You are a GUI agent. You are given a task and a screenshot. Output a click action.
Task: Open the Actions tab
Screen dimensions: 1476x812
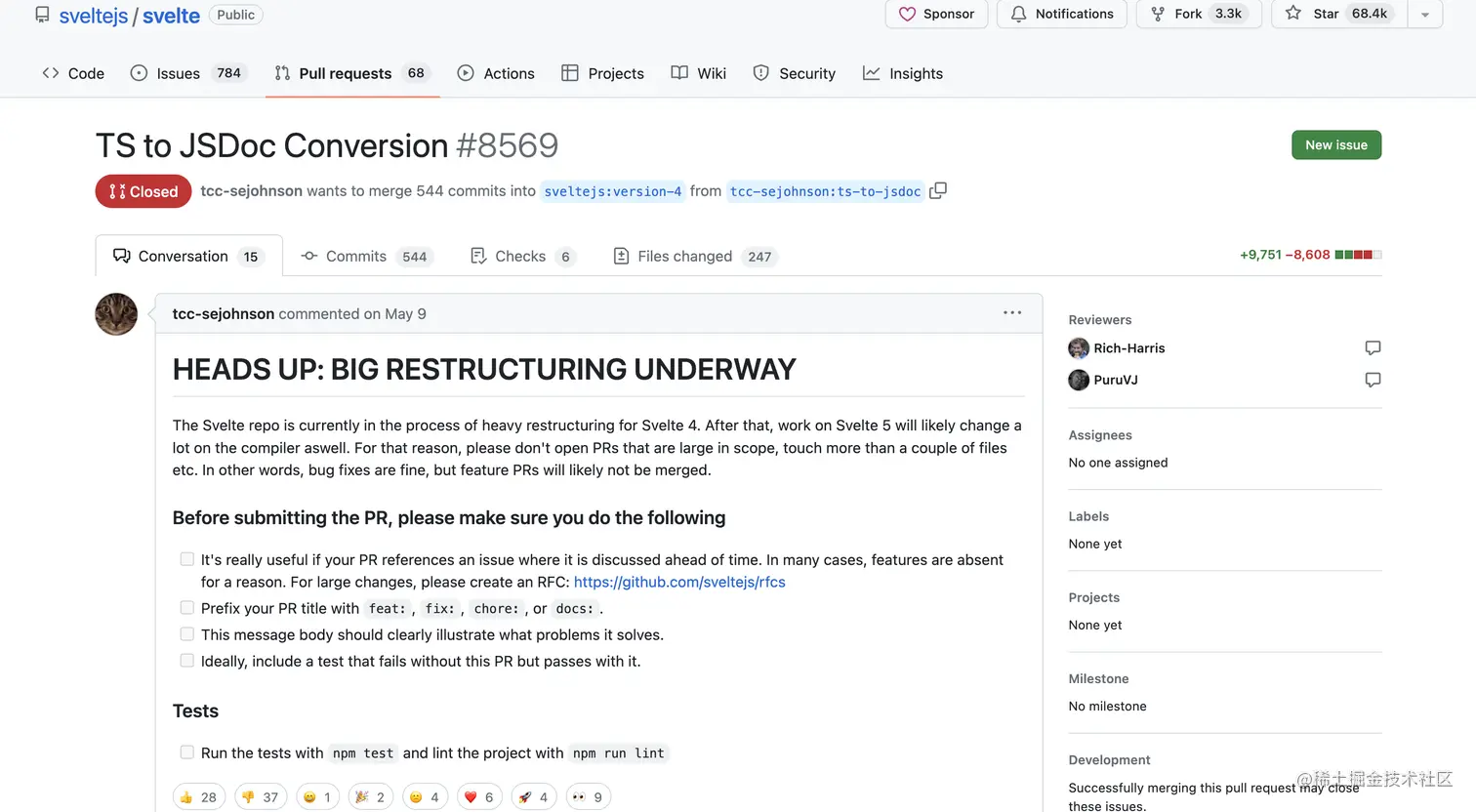496,73
